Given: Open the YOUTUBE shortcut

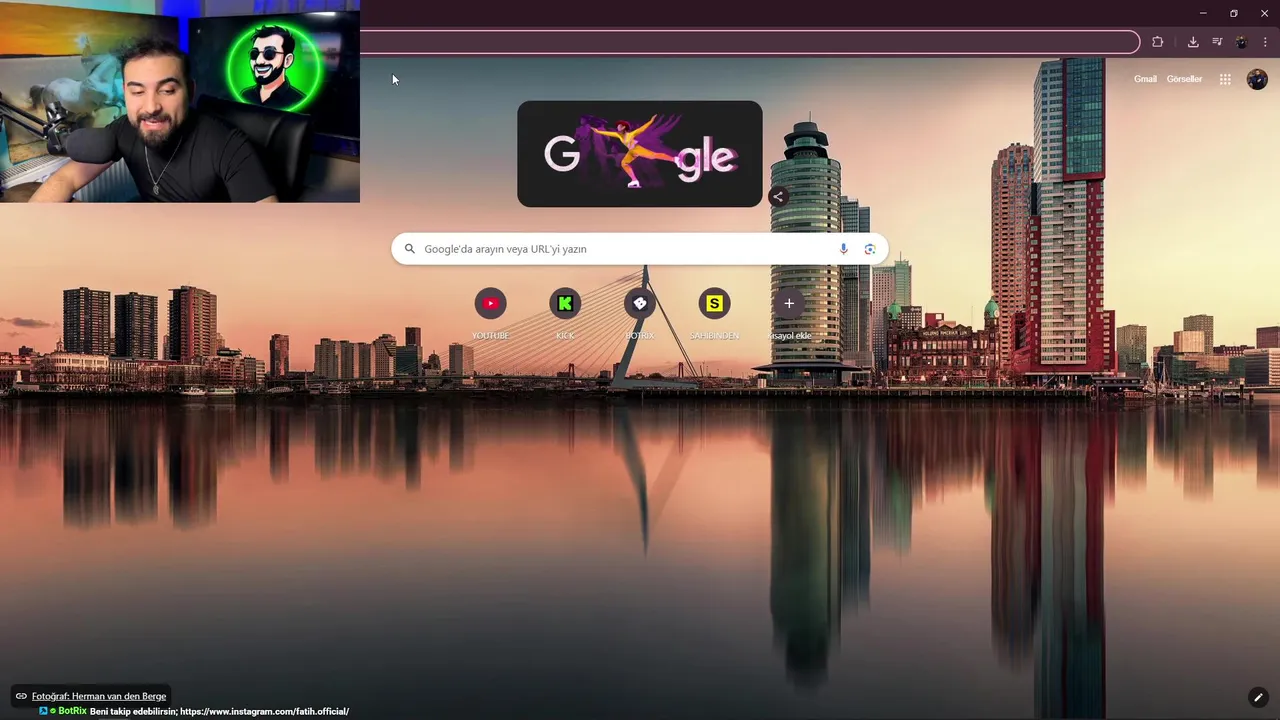Looking at the screenshot, I should (490, 313).
